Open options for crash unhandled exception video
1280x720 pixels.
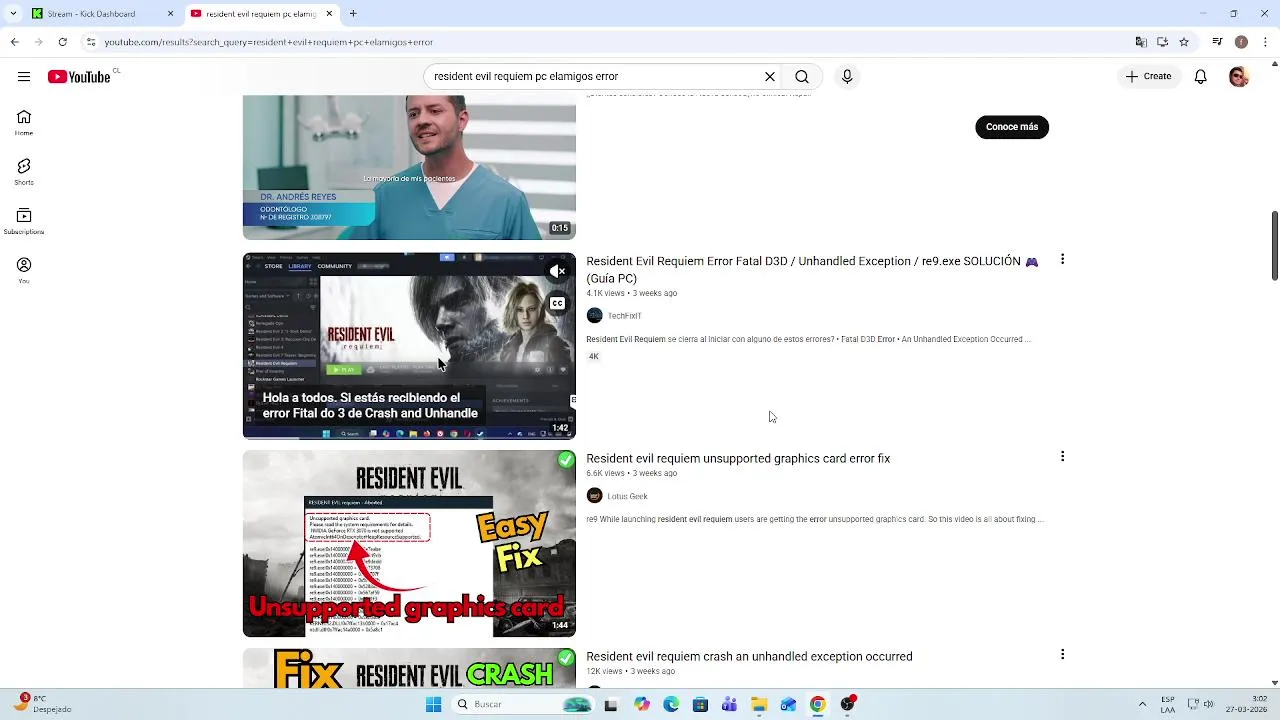(1062, 655)
